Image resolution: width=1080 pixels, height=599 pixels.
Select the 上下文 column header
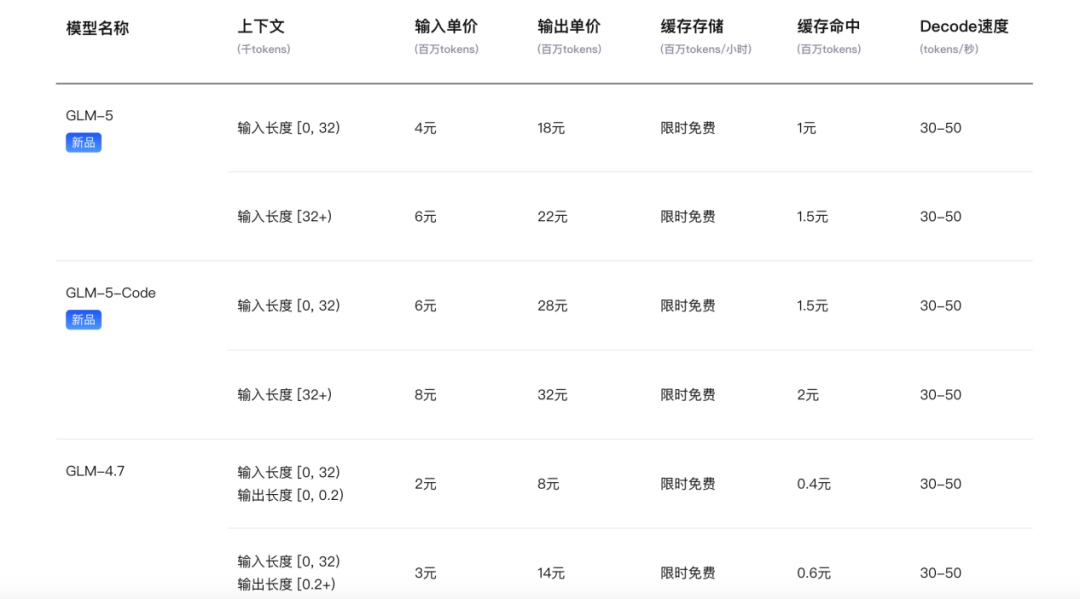[261, 27]
